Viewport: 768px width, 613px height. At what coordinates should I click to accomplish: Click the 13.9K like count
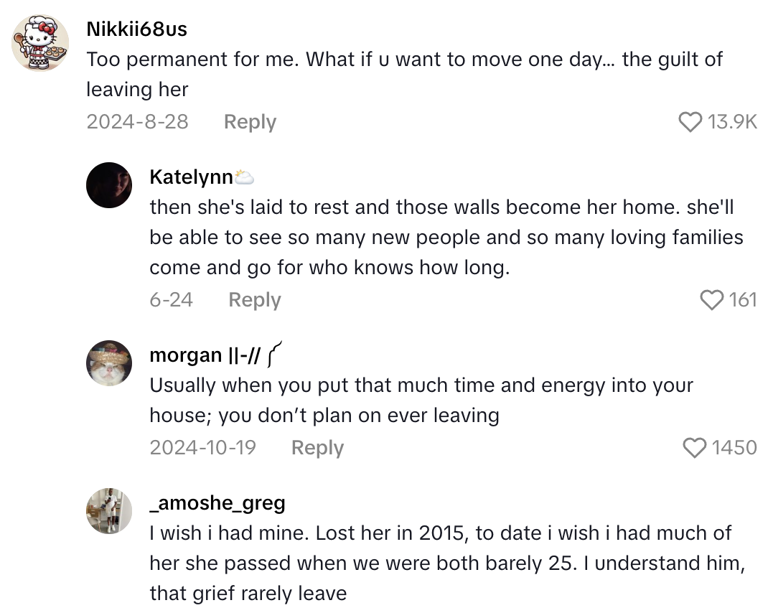pos(732,122)
